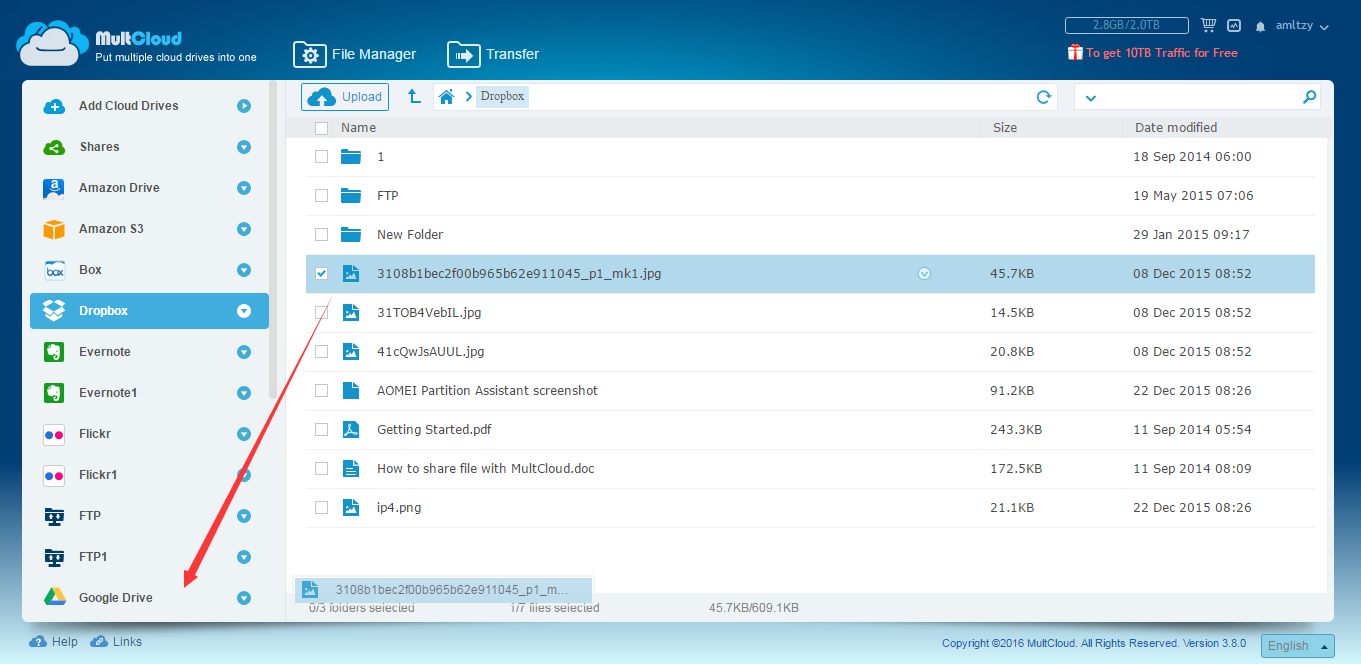Check the New Folder checkbox
The width and height of the screenshot is (1361, 664).
[x=321, y=235]
